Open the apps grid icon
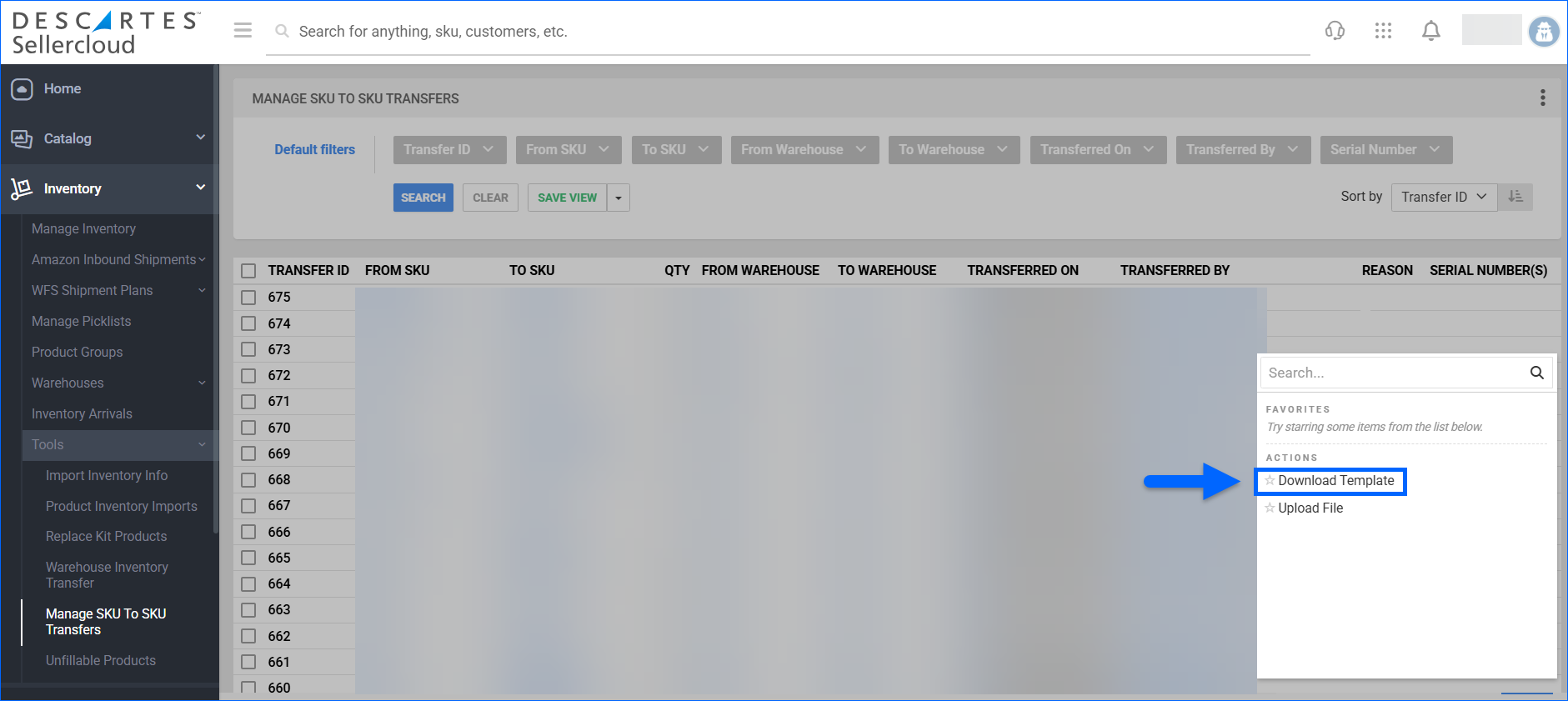This screenshot has width=1568, height=701. click(x=1383, y=31)
